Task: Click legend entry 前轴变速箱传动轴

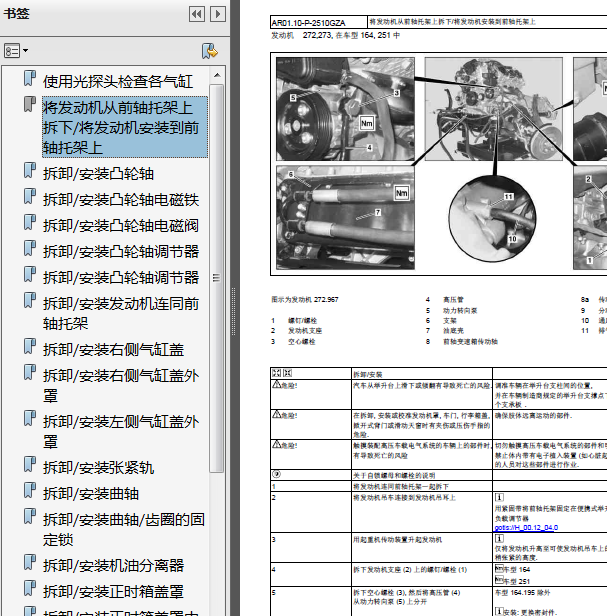Action: [470, 341]
